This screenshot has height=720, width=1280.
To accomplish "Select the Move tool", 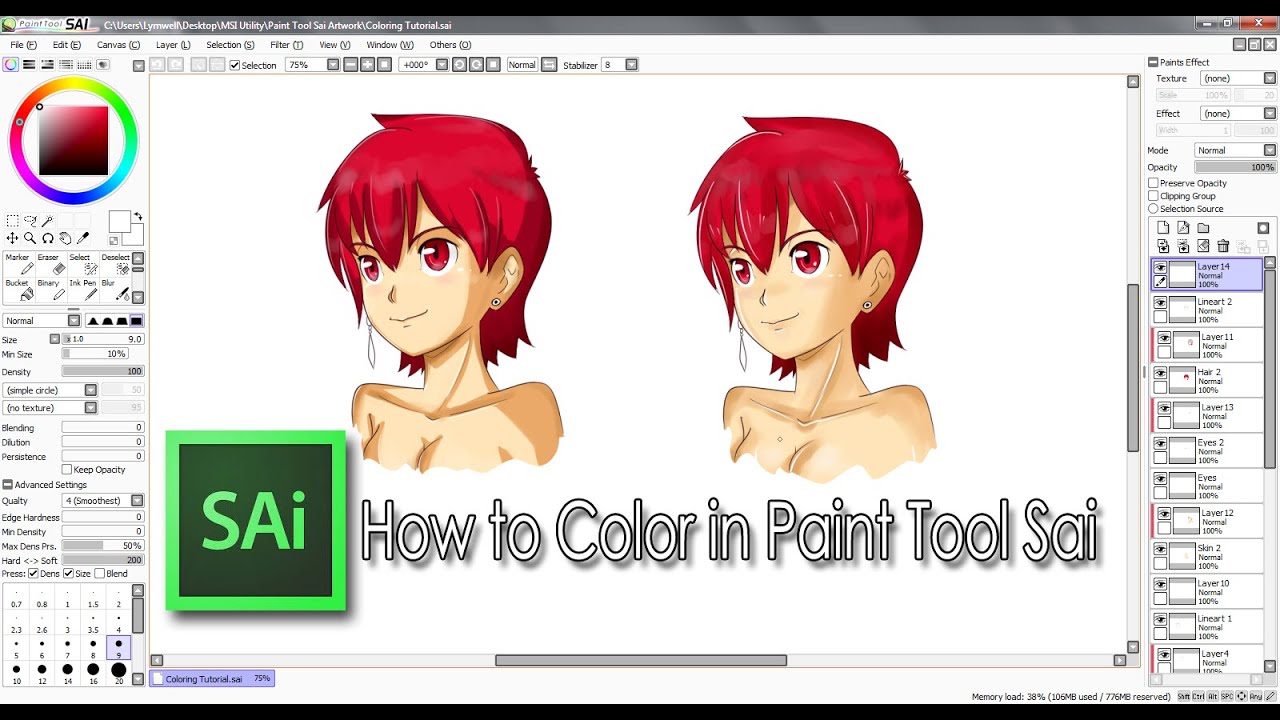I will click(x=13, y=238).
